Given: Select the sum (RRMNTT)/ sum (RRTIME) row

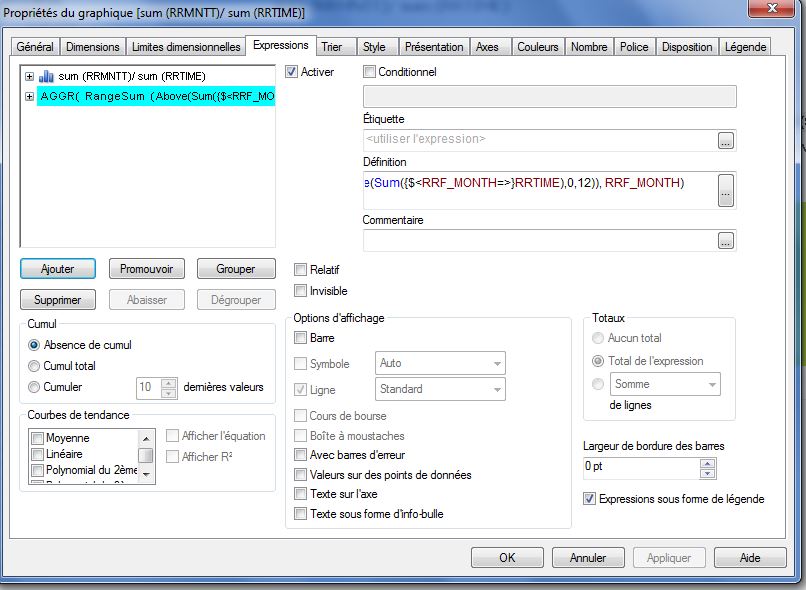Looking at the screenshot, I should [x=132, y=77].
